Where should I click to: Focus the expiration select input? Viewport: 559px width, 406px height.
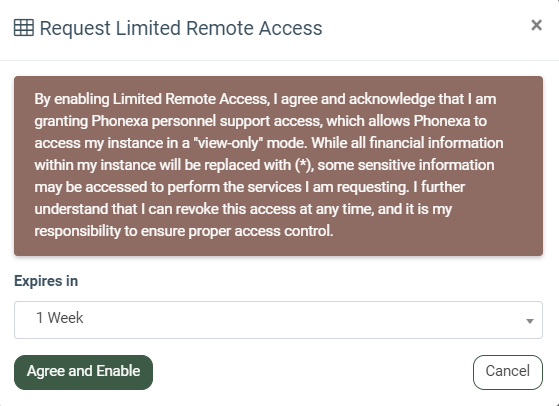(278, 320)
